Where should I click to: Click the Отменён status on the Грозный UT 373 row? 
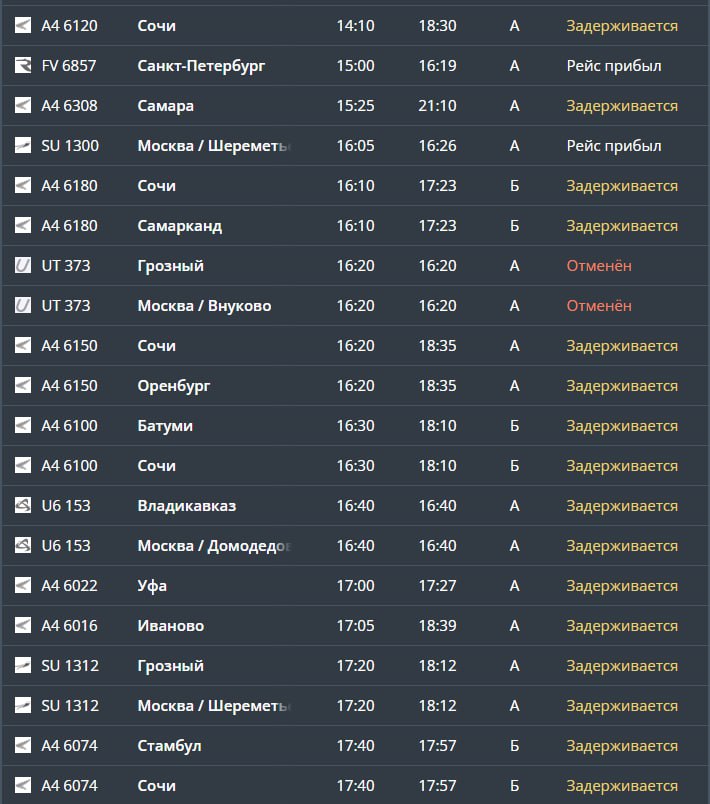click(599, 266)
